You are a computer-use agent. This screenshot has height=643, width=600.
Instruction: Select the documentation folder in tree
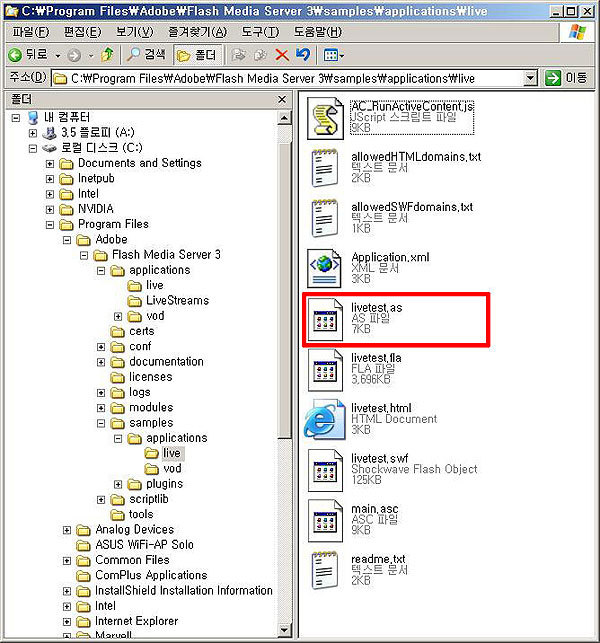(x=157, y=362)
